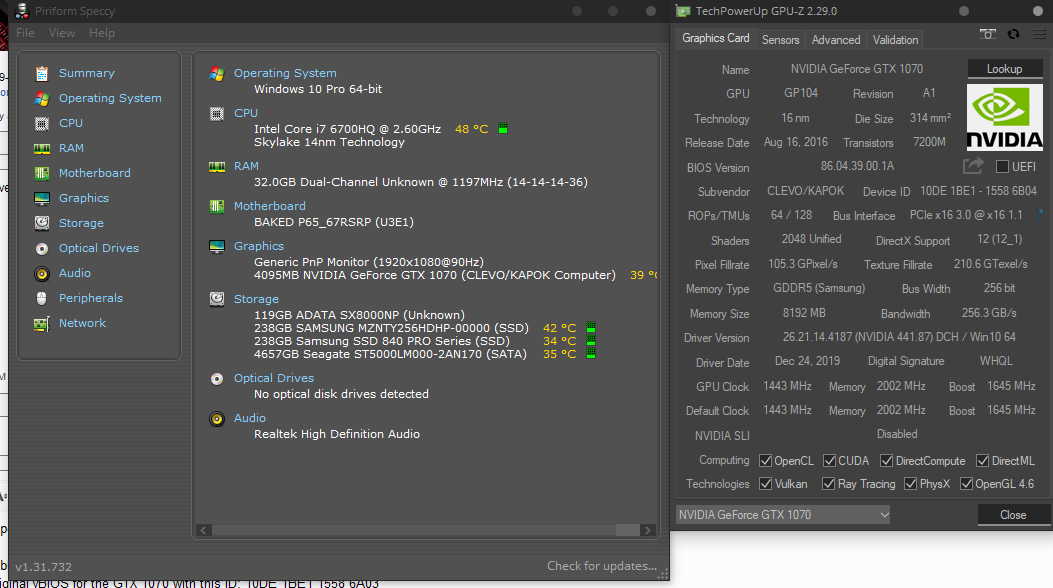Switch to the Advanced tab in GPU-Z
Screen dimensions: 1053x588
tap(836, 40)
